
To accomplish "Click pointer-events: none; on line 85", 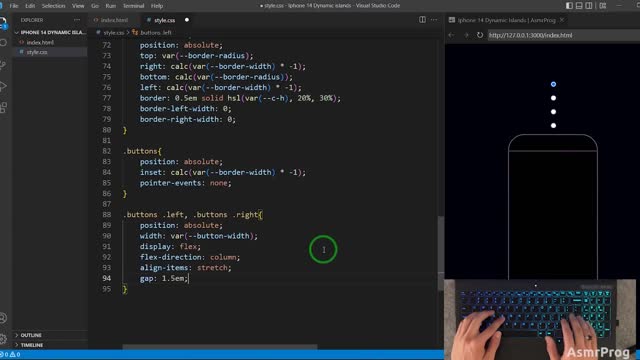I will coord(186,183).
